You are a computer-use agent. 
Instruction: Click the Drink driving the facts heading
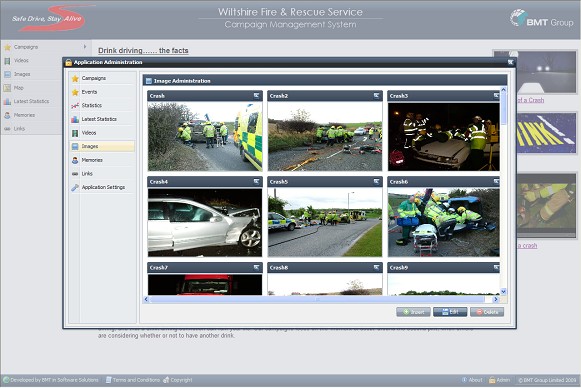143,50
